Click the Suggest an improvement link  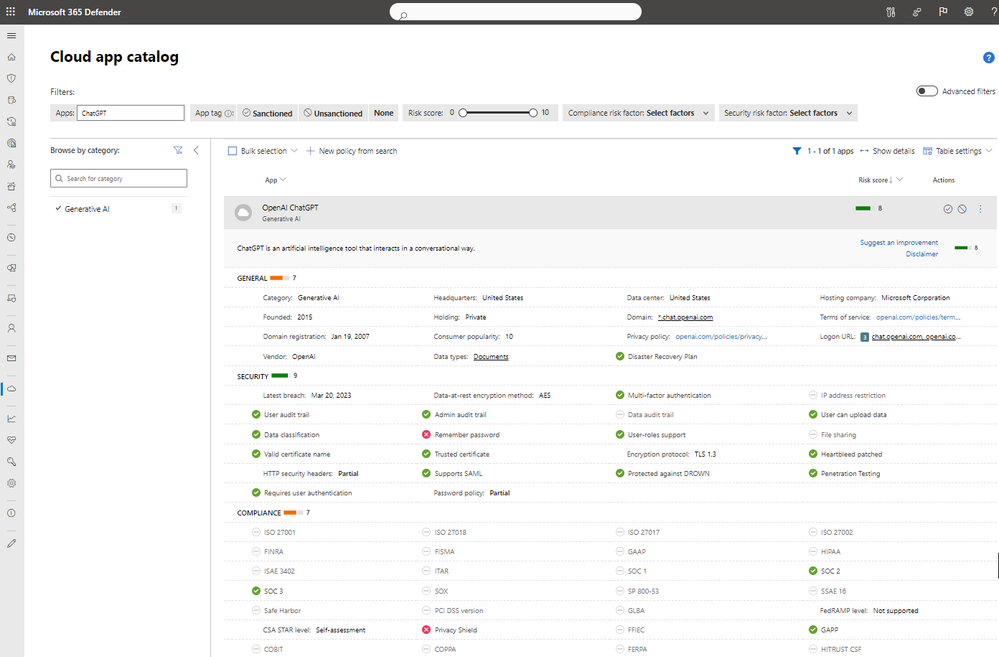[x=898, y=243]
